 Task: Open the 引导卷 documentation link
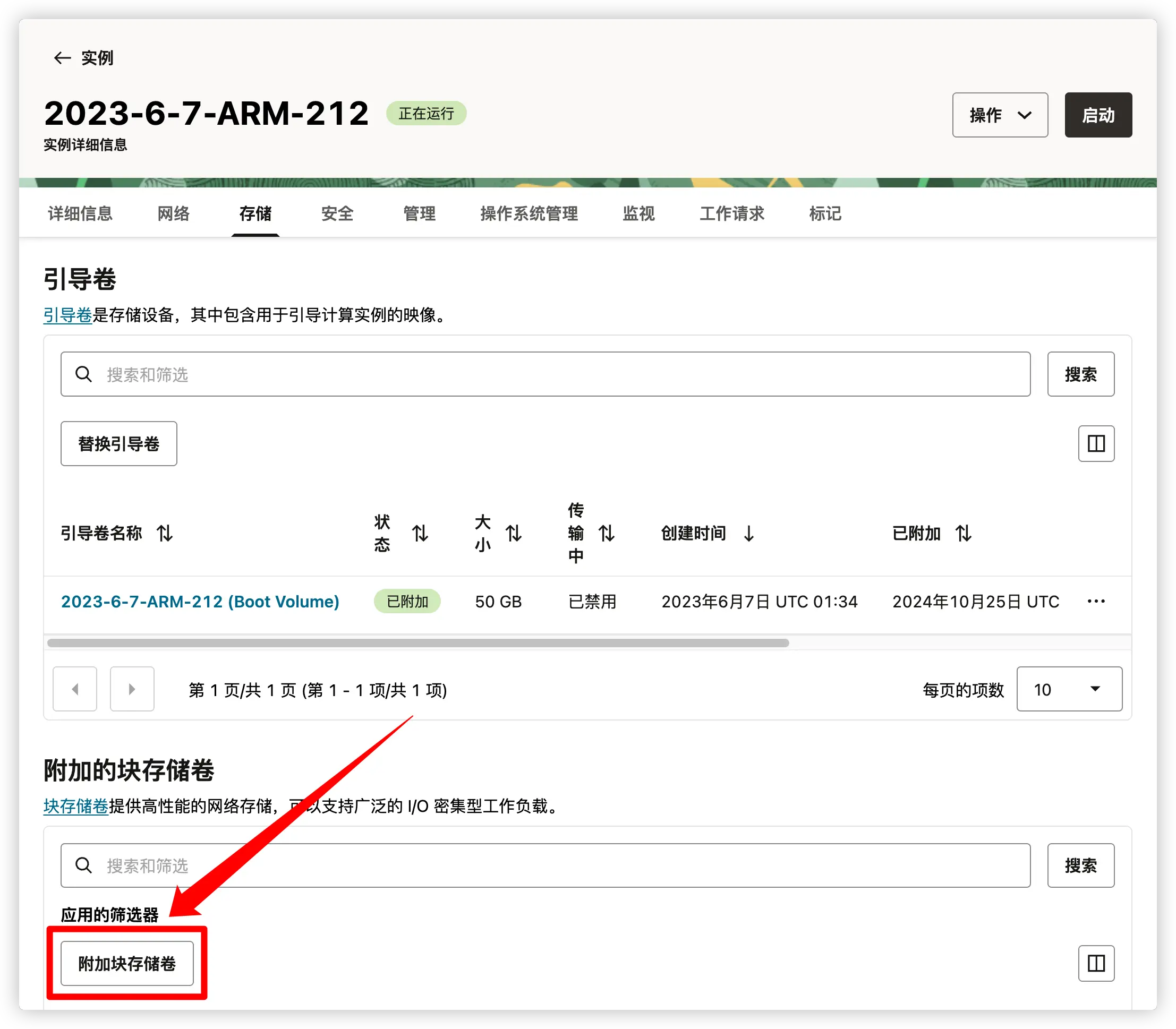tap(67, 315)
